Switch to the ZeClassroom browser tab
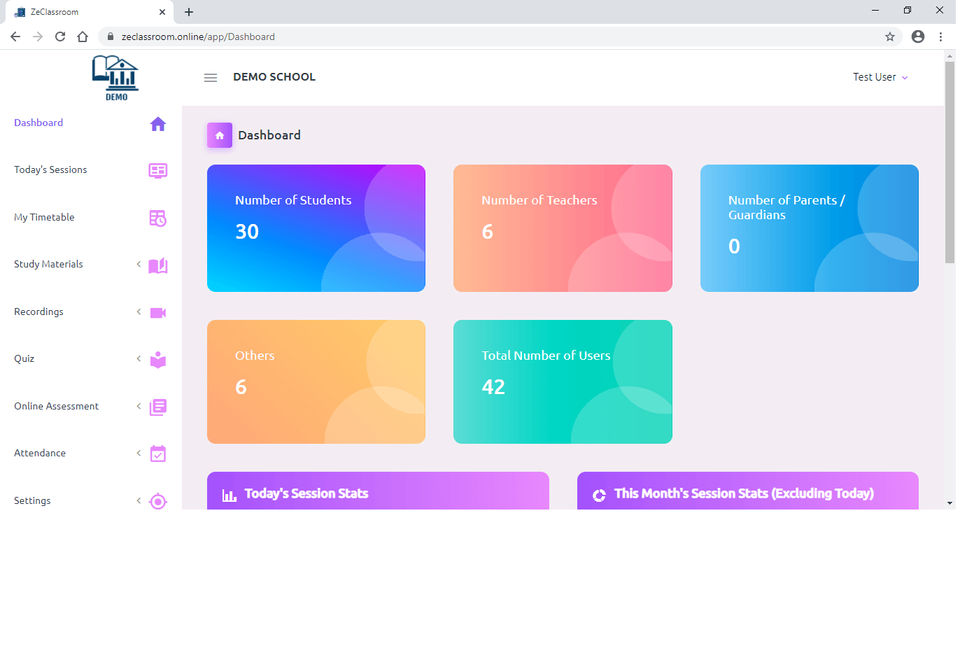 pos(89,12)
